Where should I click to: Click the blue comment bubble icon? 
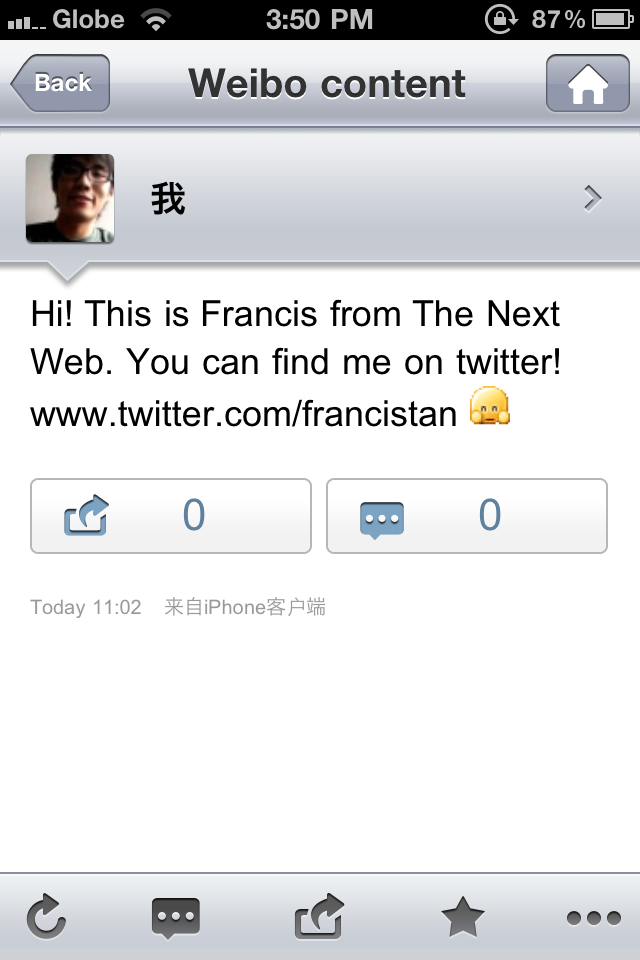pyautogui.click(x=382, y=519)
